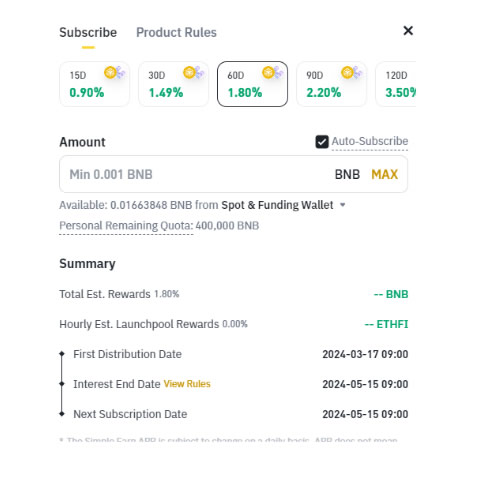
Task: Select the 90D 2.20% duration option
Action: point(331,84)
